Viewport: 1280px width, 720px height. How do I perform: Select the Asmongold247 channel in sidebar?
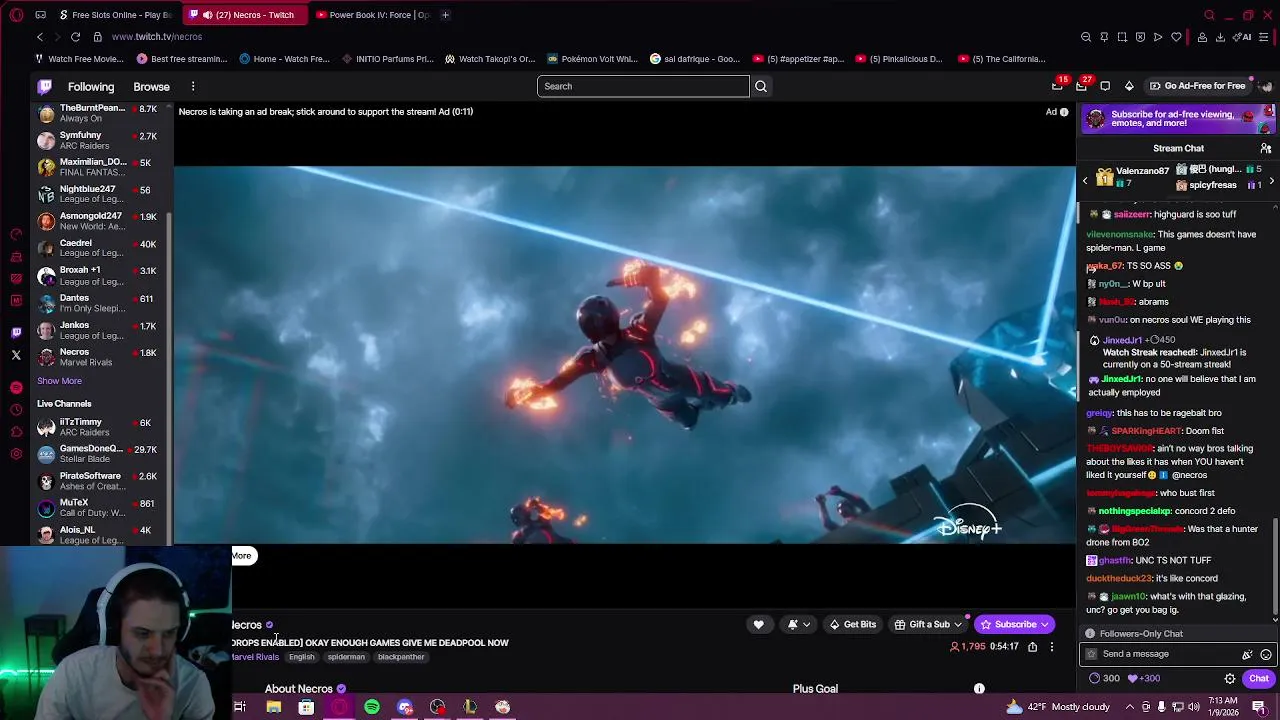click(x=97, y=221)
